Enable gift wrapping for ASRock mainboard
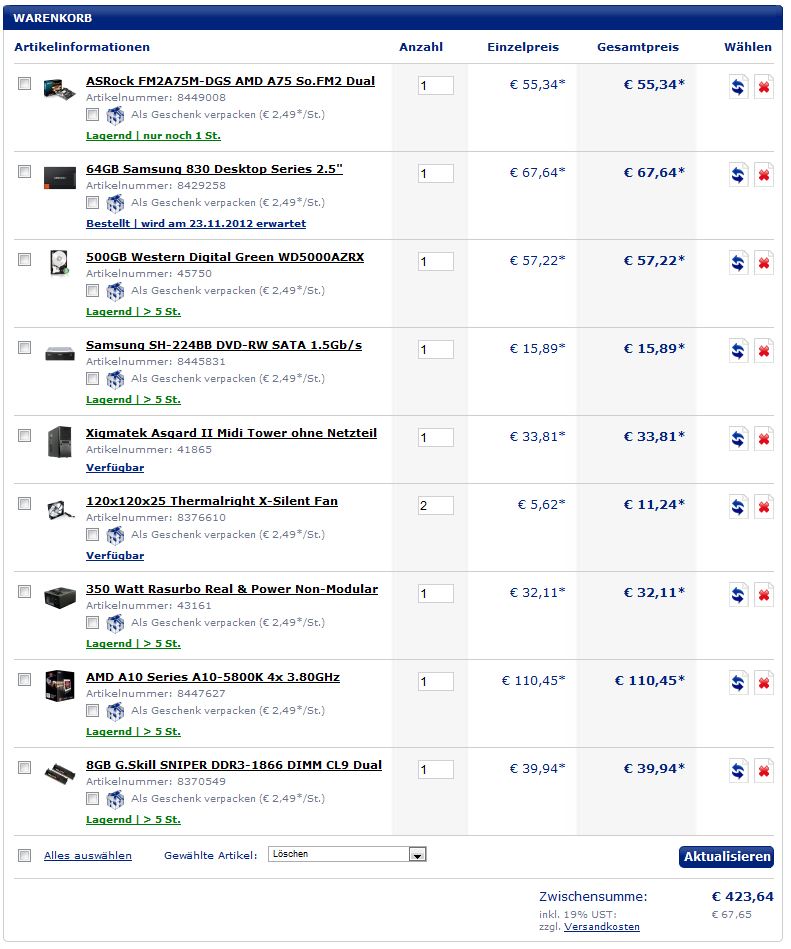 point(92,114)
